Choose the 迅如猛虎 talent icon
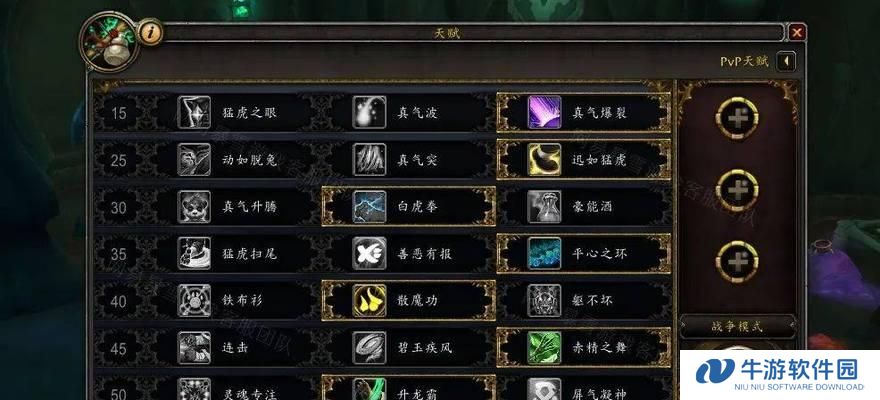880x400 pixels. click(x=544, y=160)
